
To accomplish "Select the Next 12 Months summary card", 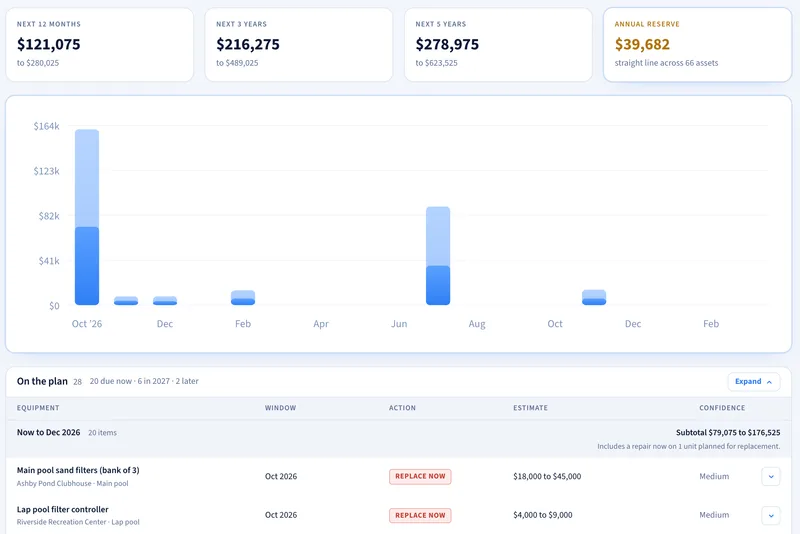I will 99,44.
